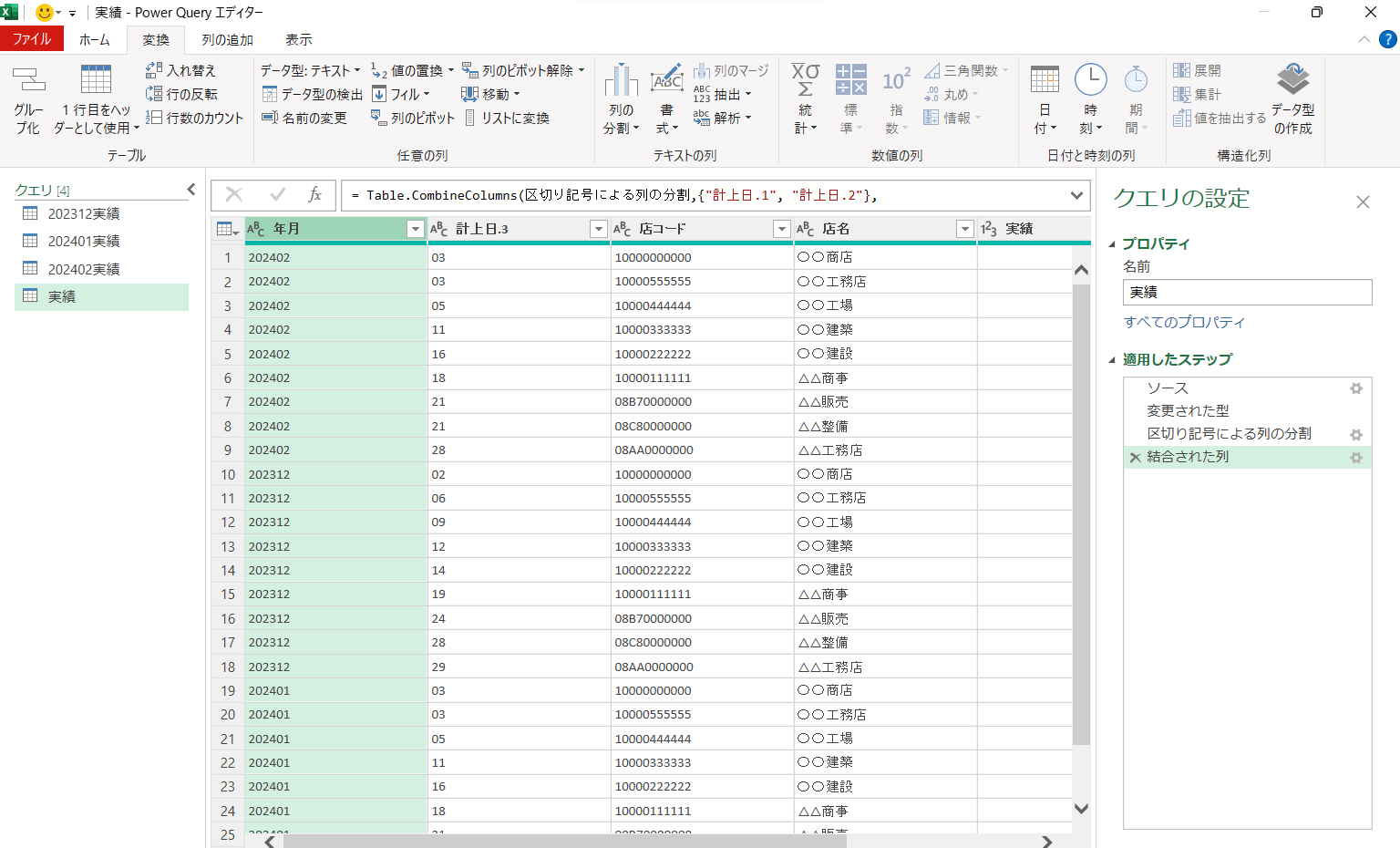Switch to the 列の追加 tab
The width and height of the screenshot is (1400, 848).
click(x=228, y=39)
